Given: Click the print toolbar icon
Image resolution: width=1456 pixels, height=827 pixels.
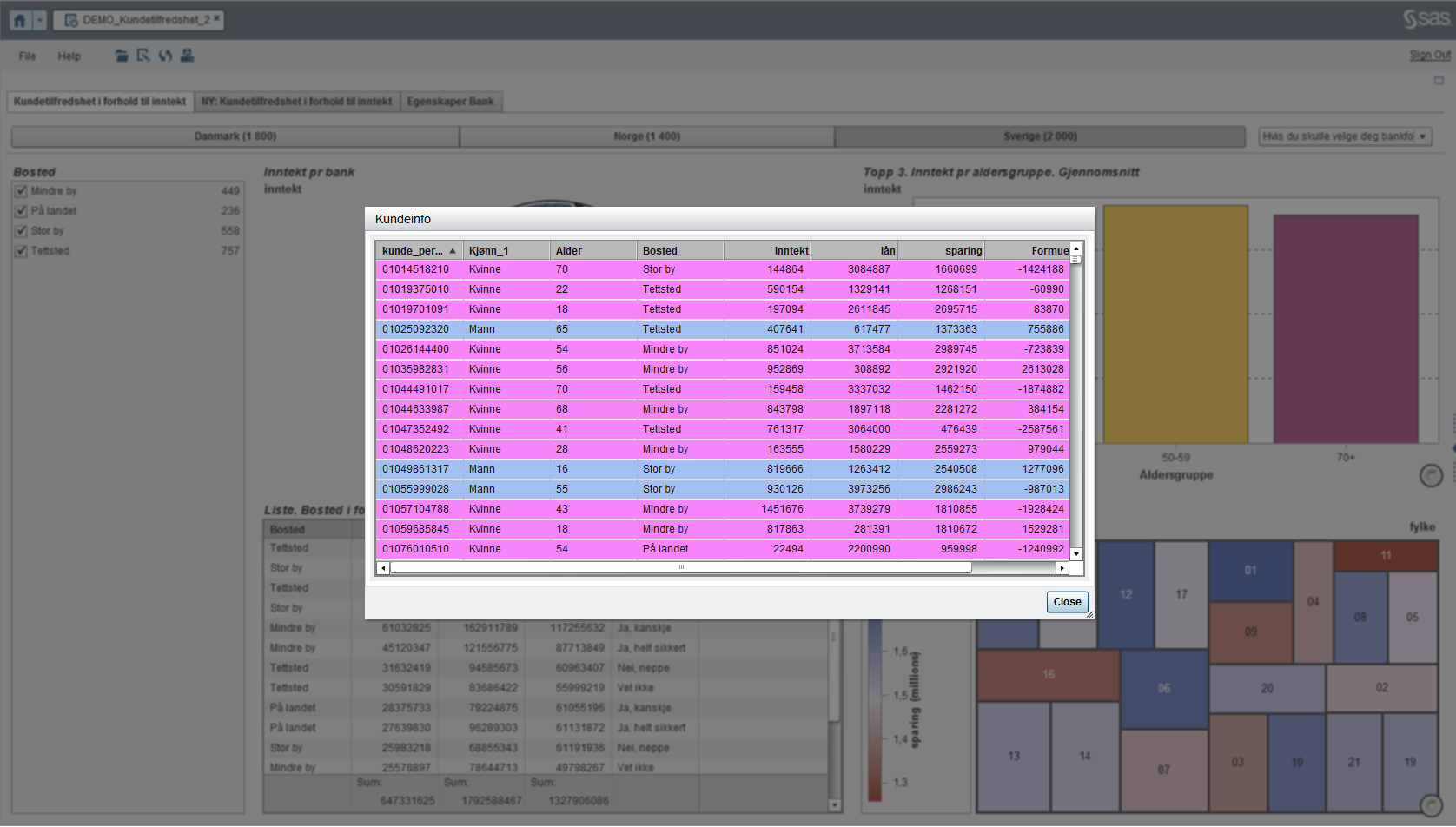Looking at the screenshot, I should (187, 56).
